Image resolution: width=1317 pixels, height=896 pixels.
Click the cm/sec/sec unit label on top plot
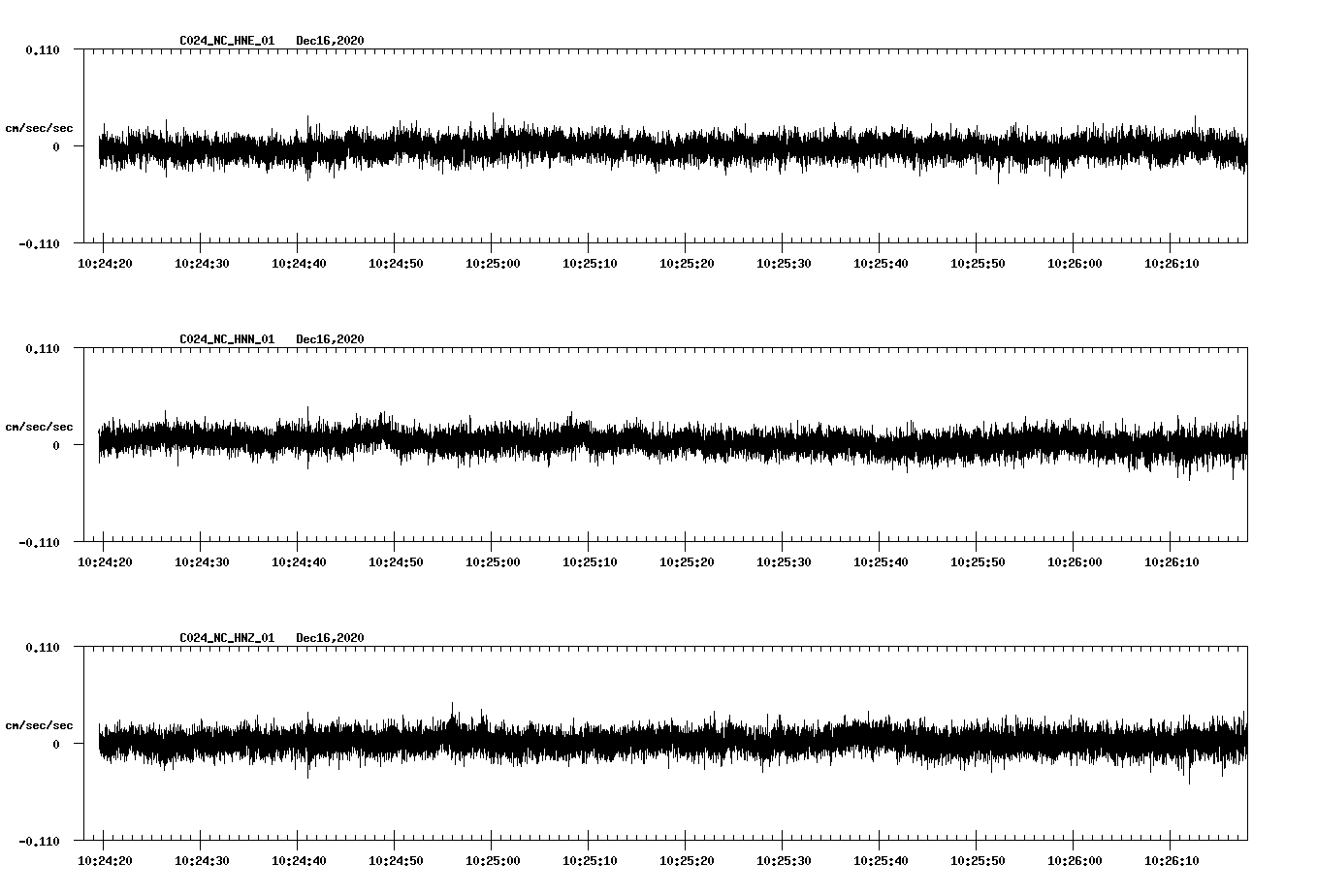click(x=41, y=127)
